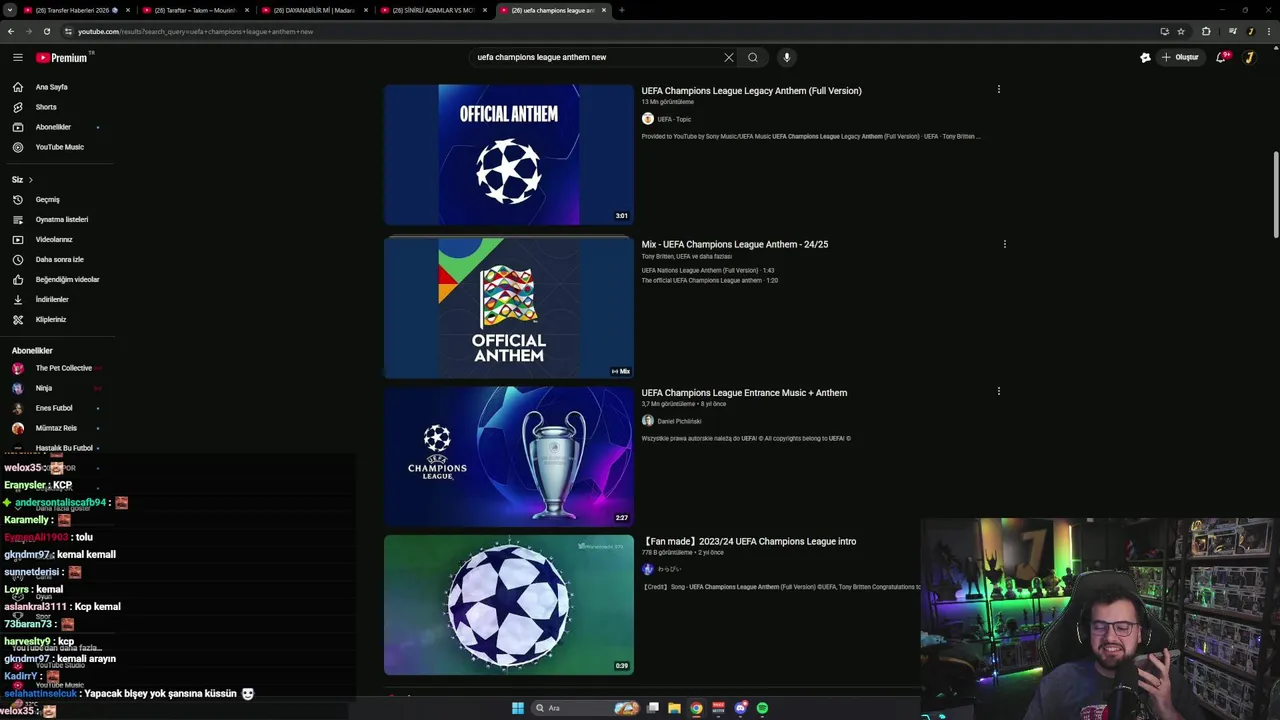Open the notifications bell
This screenshot has width=1280, height=720.
tap(1221, 57)
